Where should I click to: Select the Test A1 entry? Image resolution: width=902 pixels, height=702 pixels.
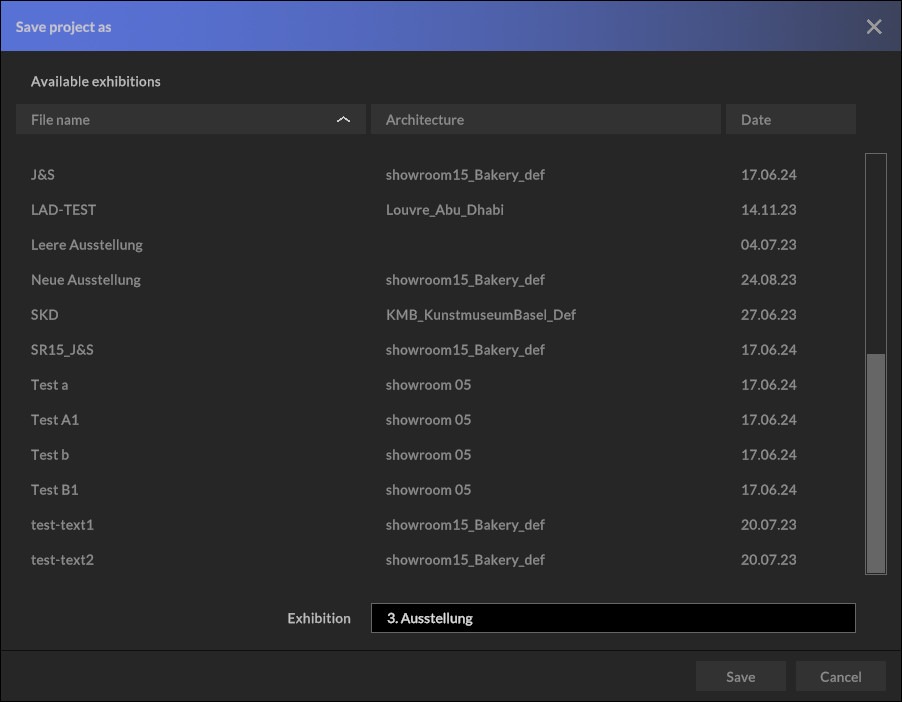(x=55, y=420)
